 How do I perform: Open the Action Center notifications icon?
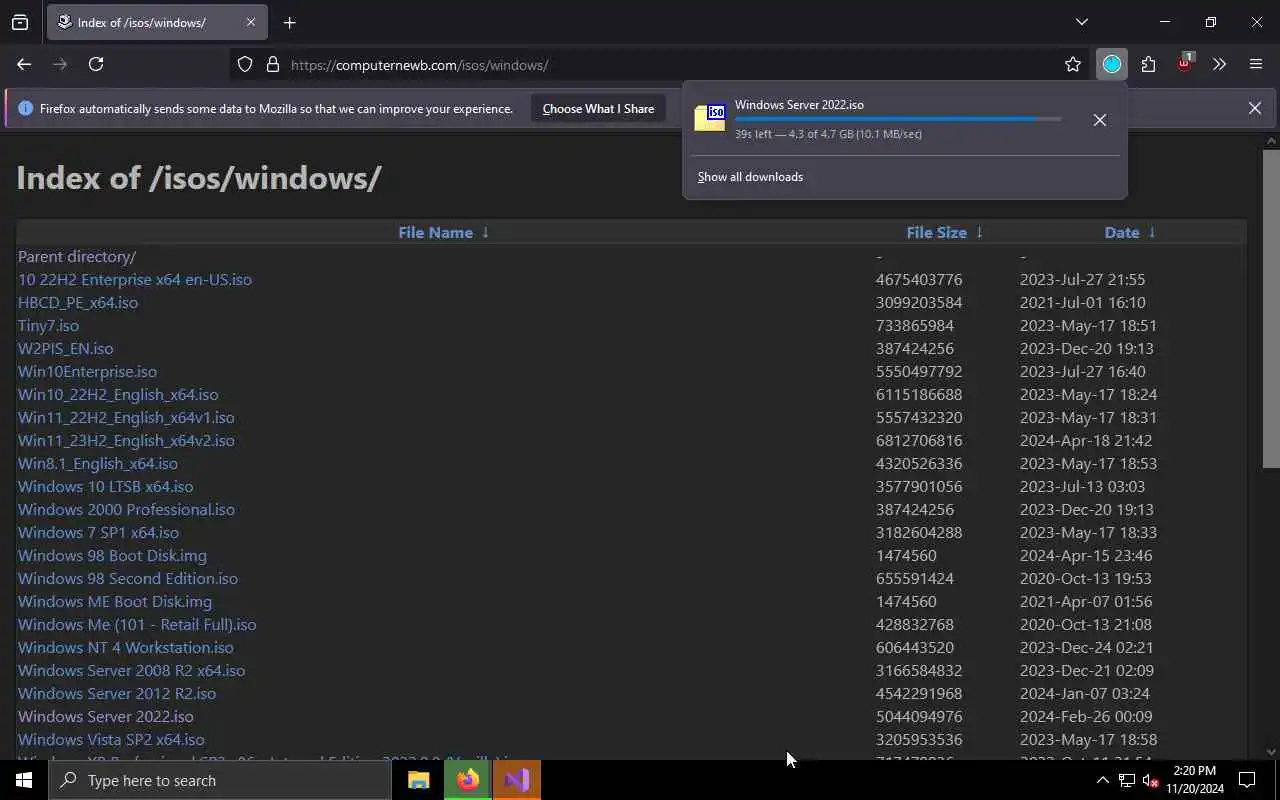(x=1247, y=780)
